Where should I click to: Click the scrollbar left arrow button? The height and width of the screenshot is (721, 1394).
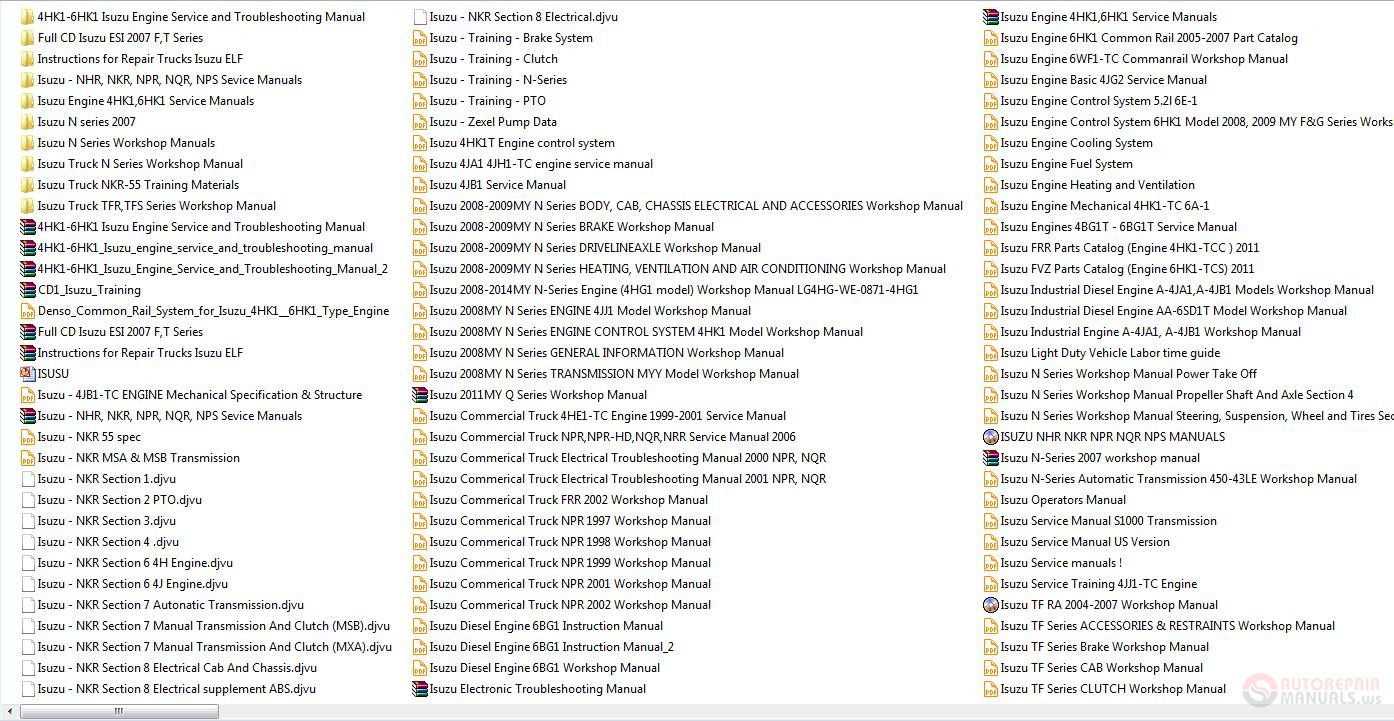[x=8, y=712]
